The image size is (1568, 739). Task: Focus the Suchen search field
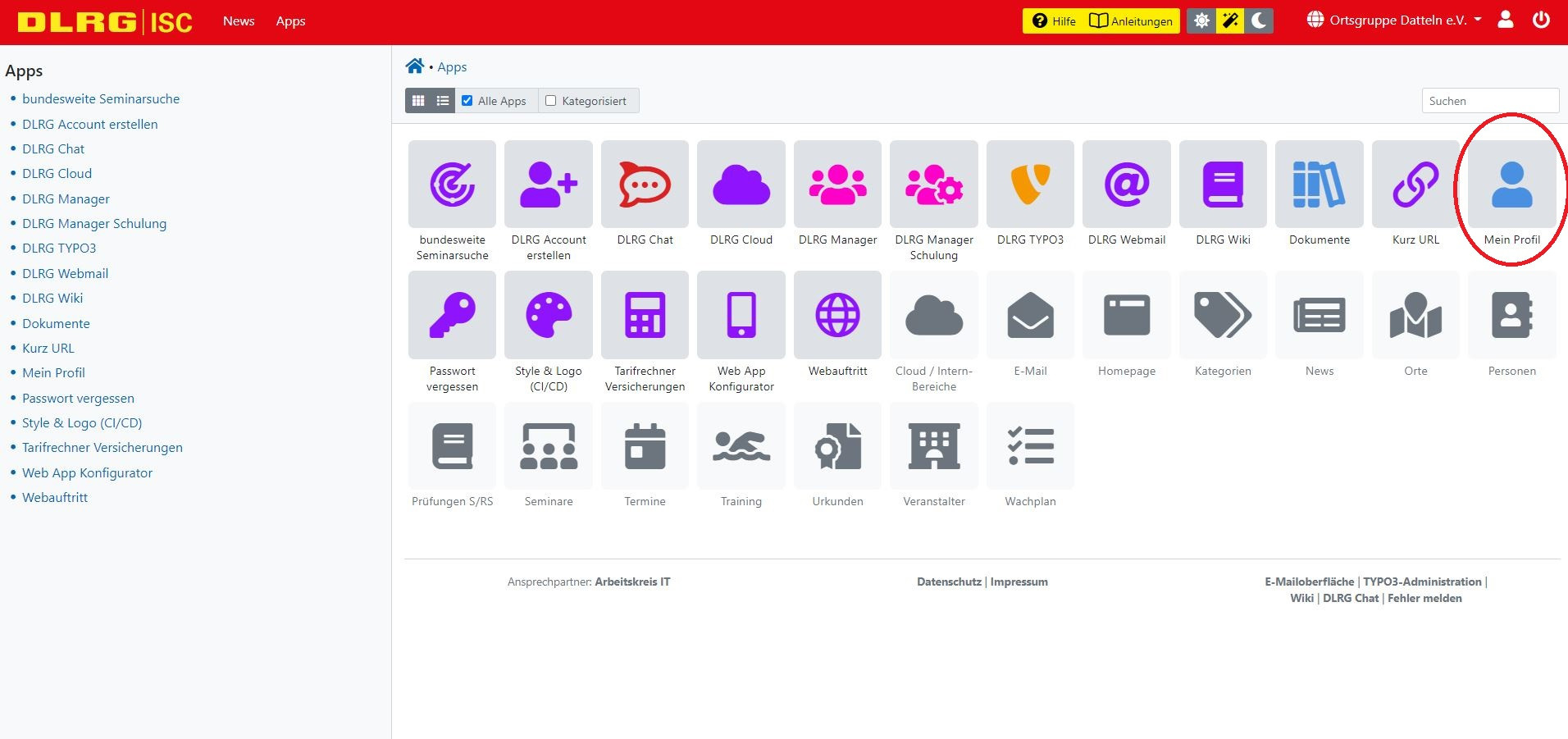[1490, 101]
